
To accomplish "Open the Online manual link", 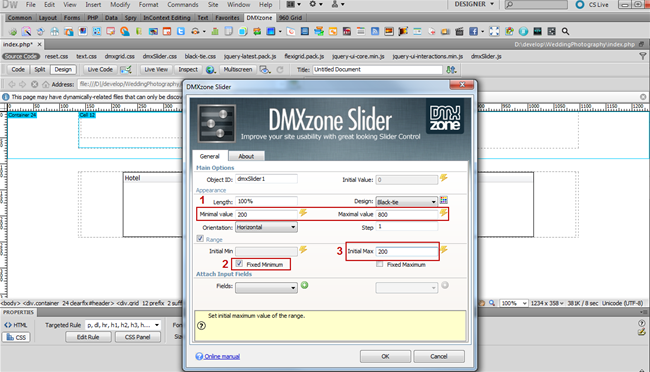I will (222, 357).
